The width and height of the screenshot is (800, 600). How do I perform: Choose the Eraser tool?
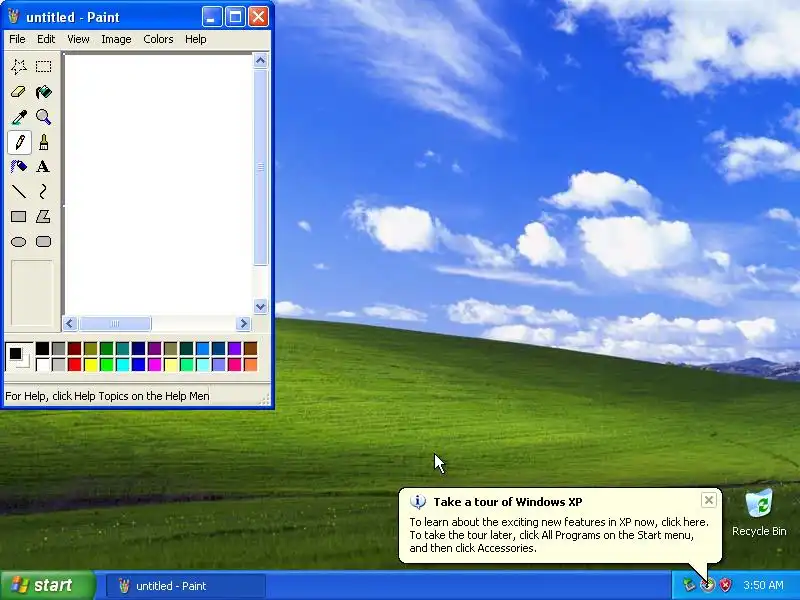point(19,92)
